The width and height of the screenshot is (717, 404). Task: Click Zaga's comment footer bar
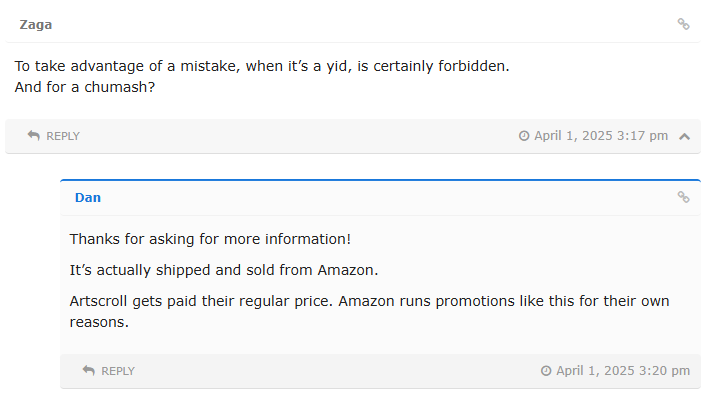tap(353, 136)
